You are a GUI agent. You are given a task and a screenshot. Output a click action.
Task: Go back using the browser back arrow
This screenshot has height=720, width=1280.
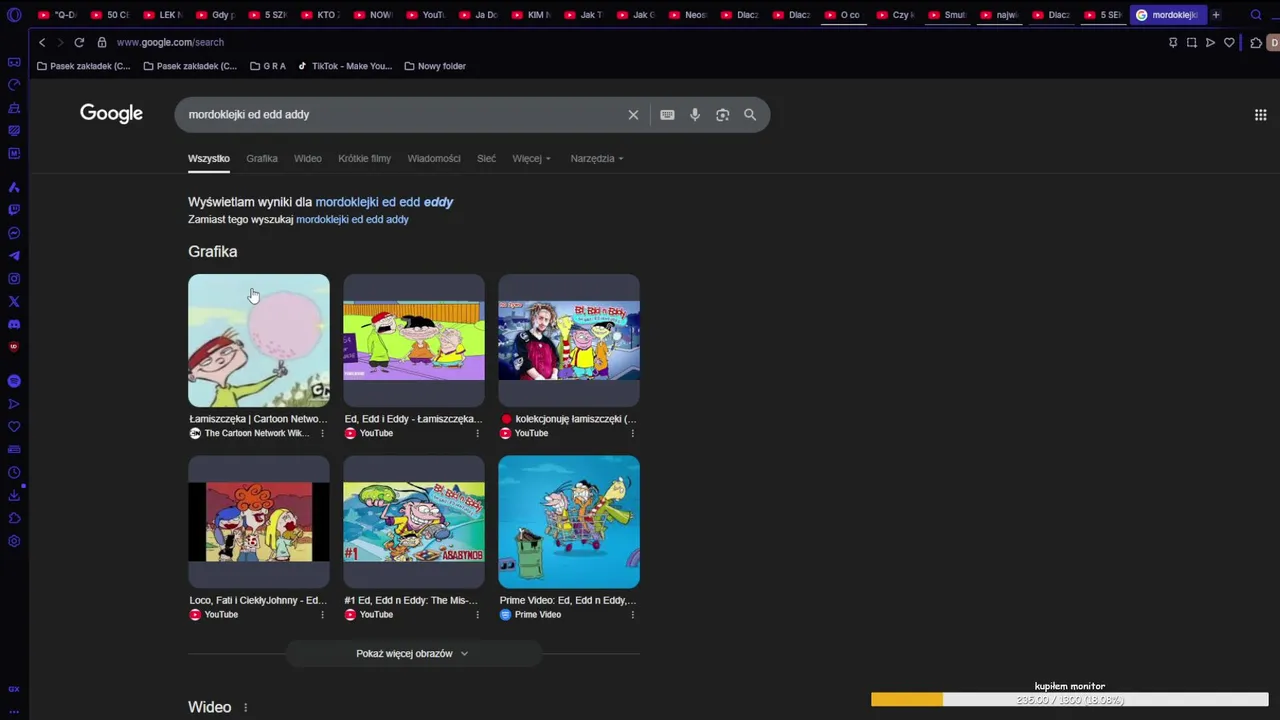(42, 42)
